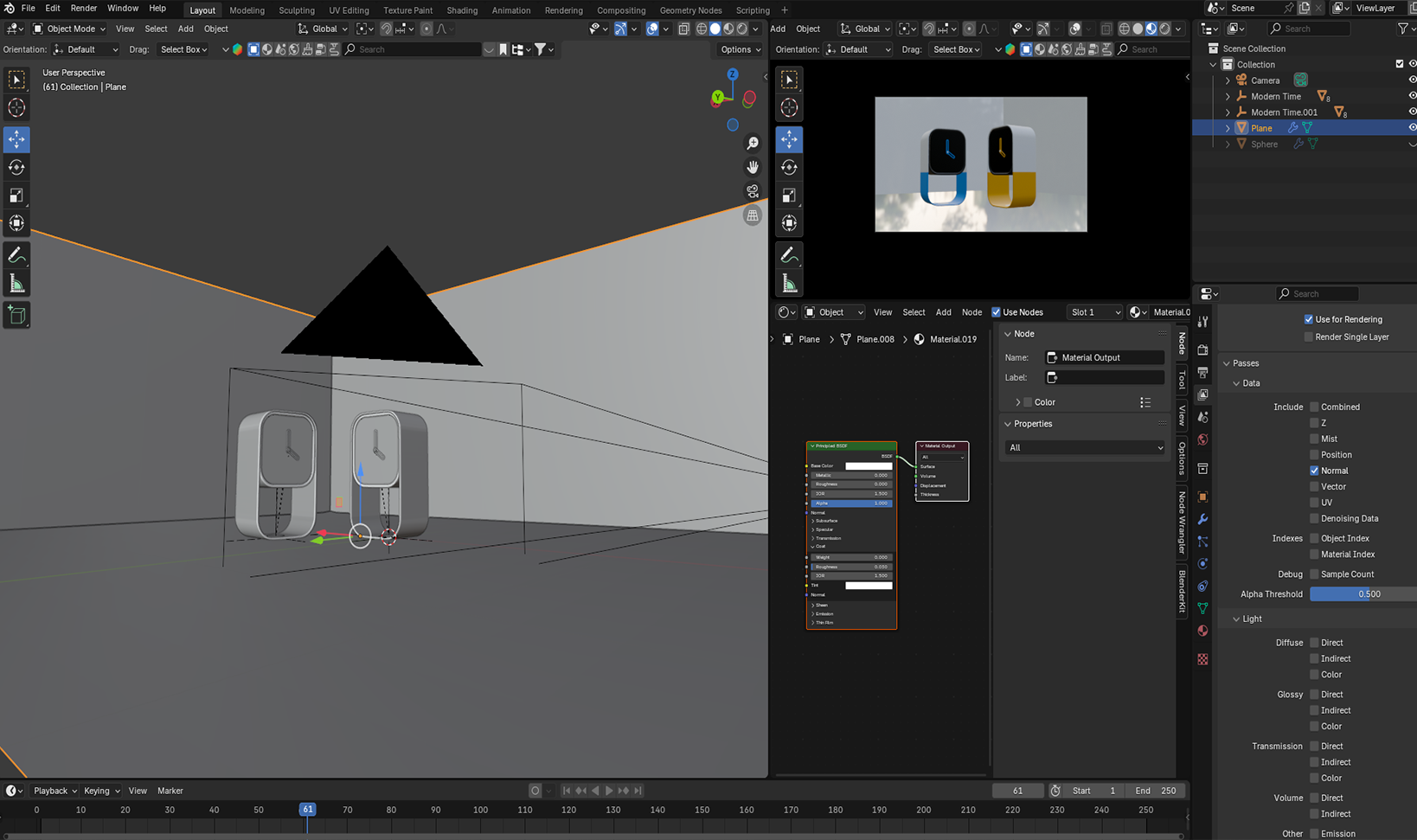1417x840 pixels.
Task: Enable the Combined pass checkbox
Action: point(1314,407)
